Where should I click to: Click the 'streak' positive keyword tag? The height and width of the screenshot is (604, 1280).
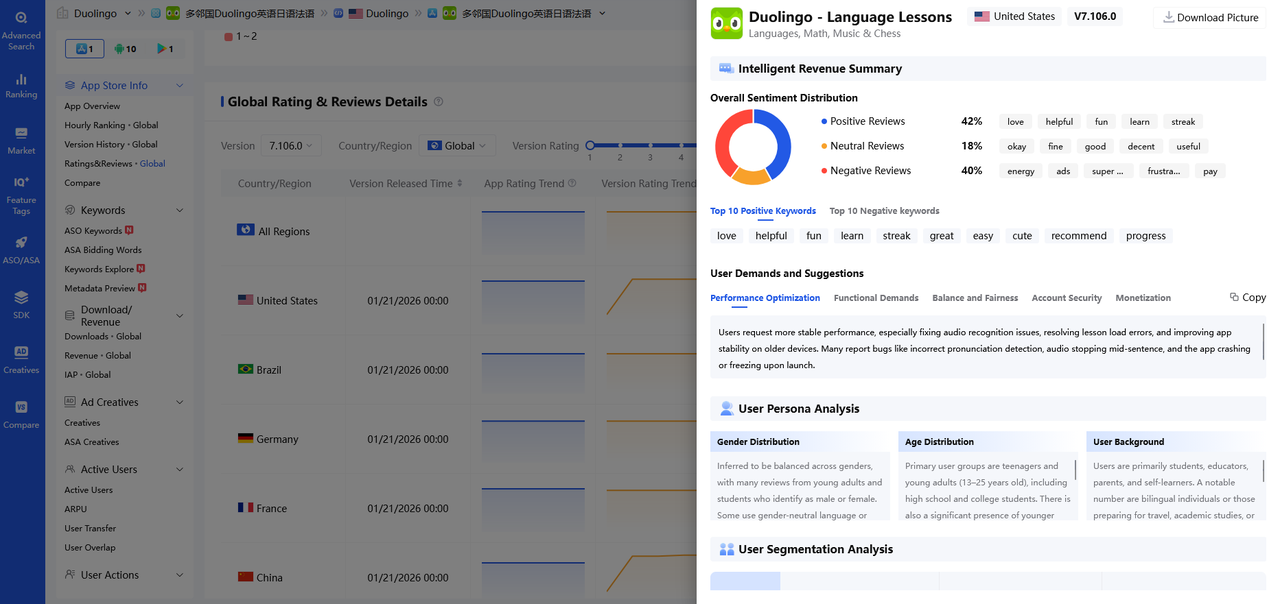coord(896,236)
